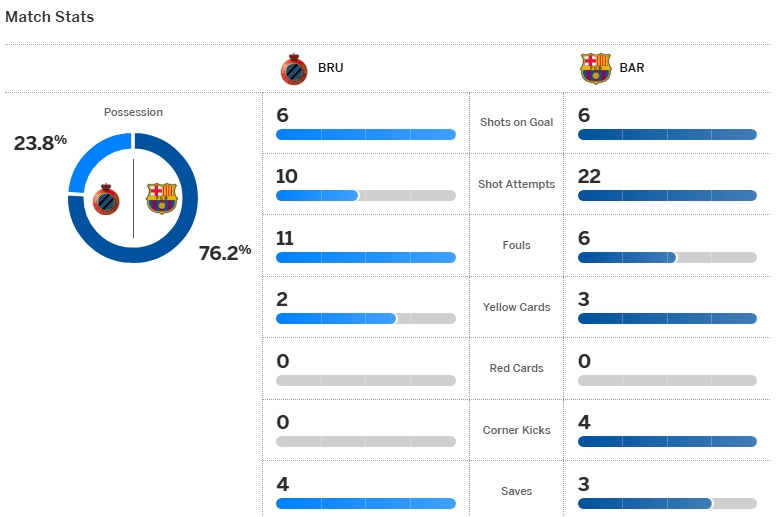Click BRU Yellow Cards bar
This screenshot has height=517, width=776.
click(x=365, y=319)
